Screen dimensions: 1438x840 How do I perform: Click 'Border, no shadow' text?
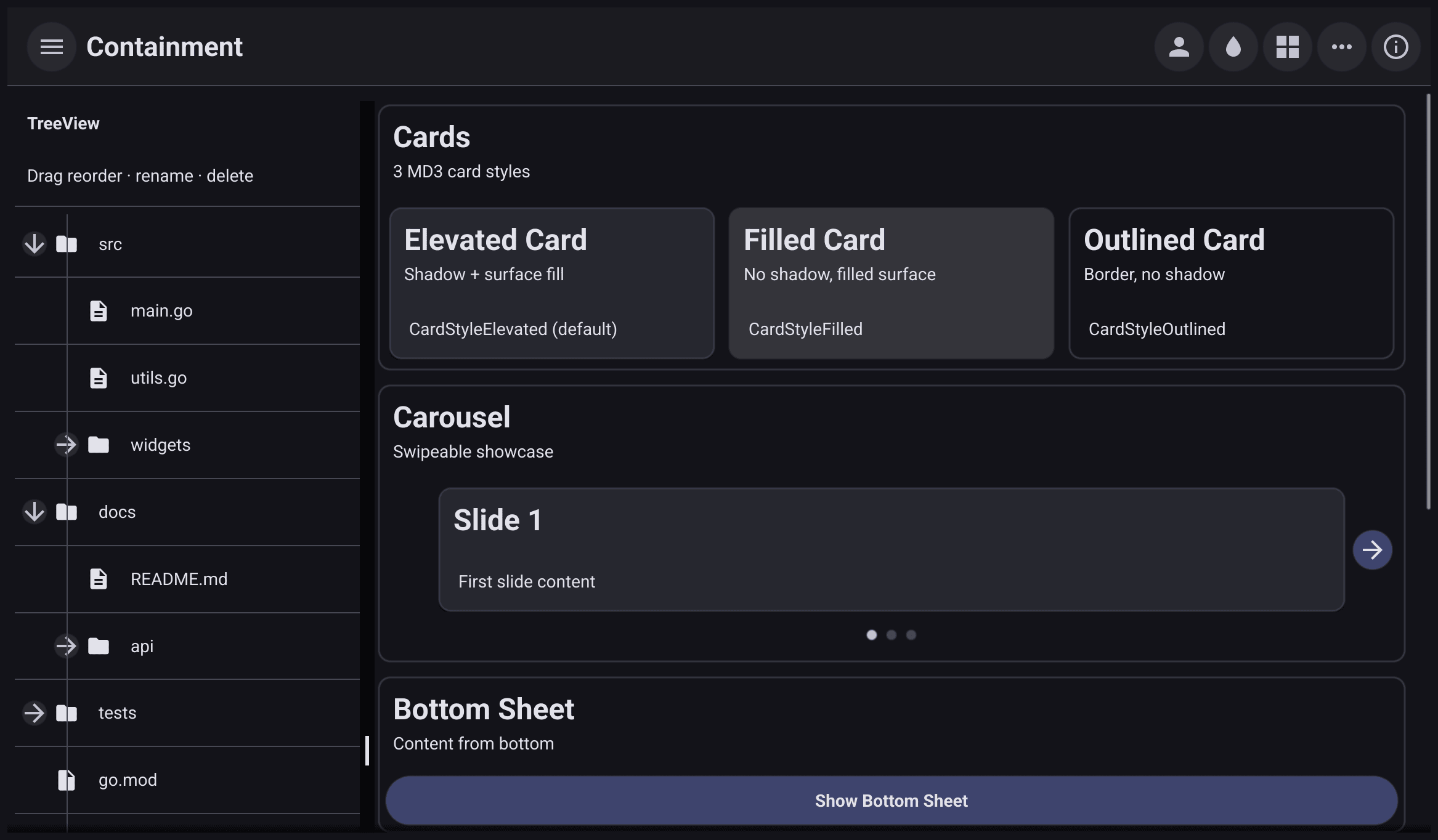tap(1155, 274)
